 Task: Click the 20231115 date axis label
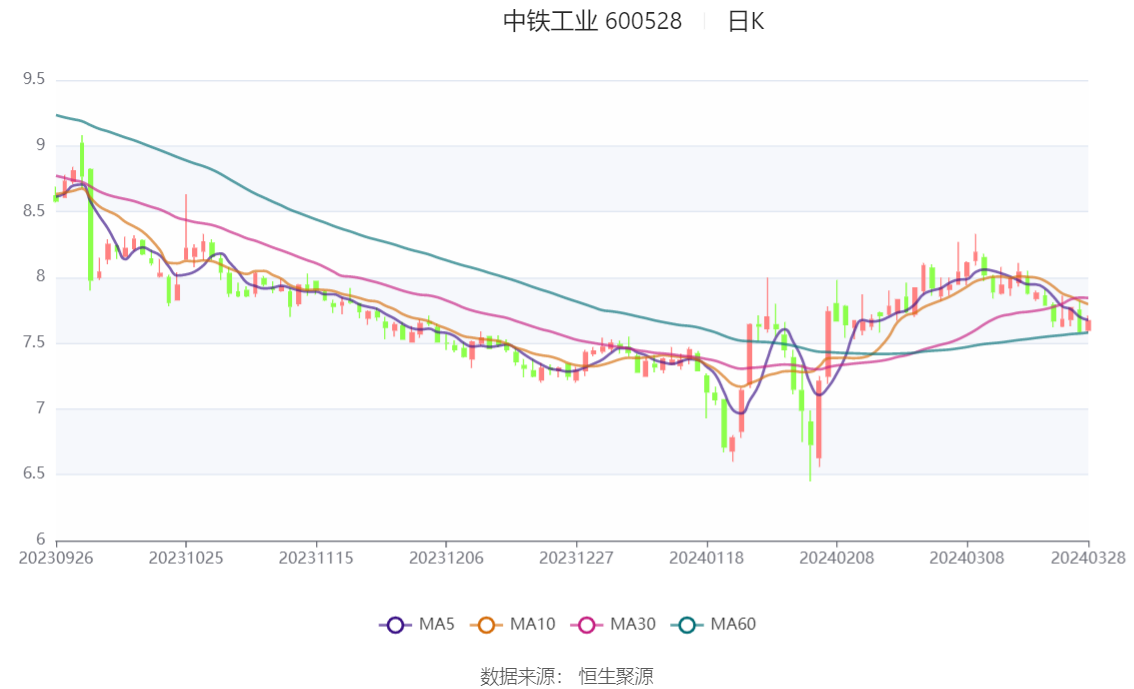coord(316,558)
